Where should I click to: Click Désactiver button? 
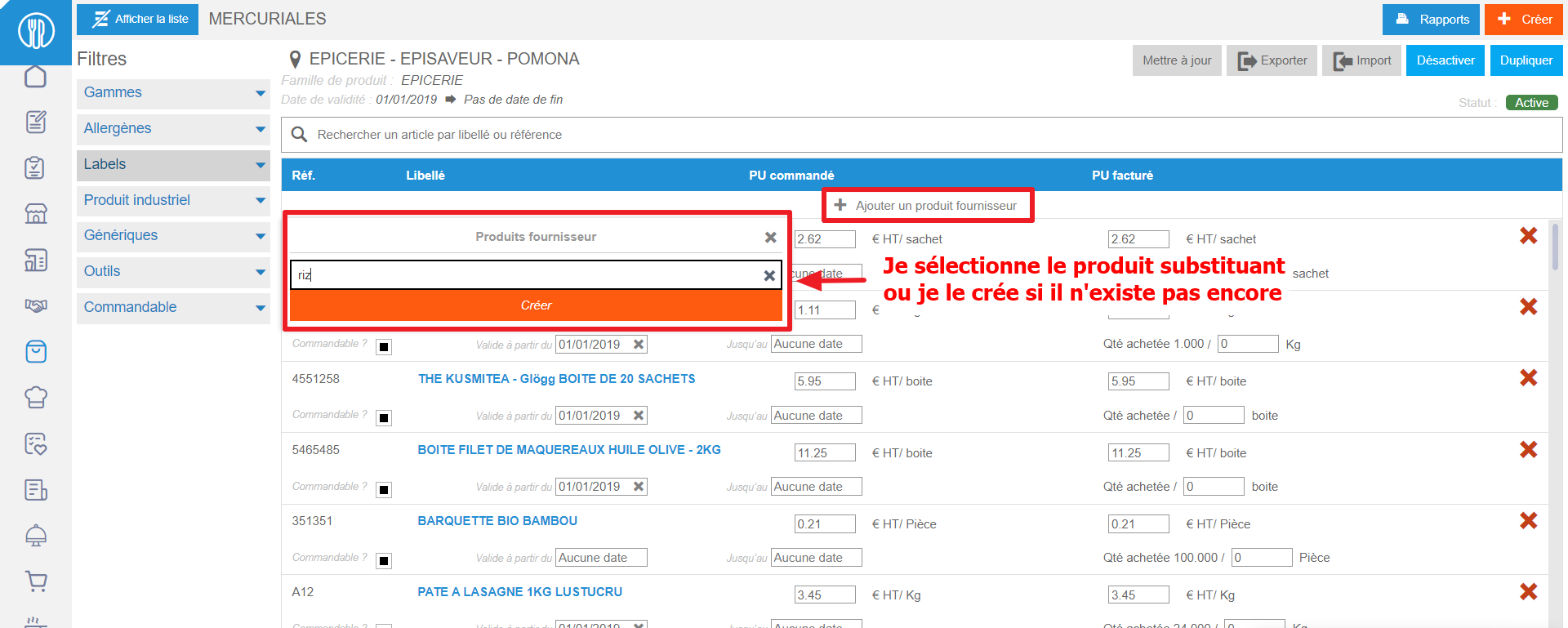[x=1445, y=60]
